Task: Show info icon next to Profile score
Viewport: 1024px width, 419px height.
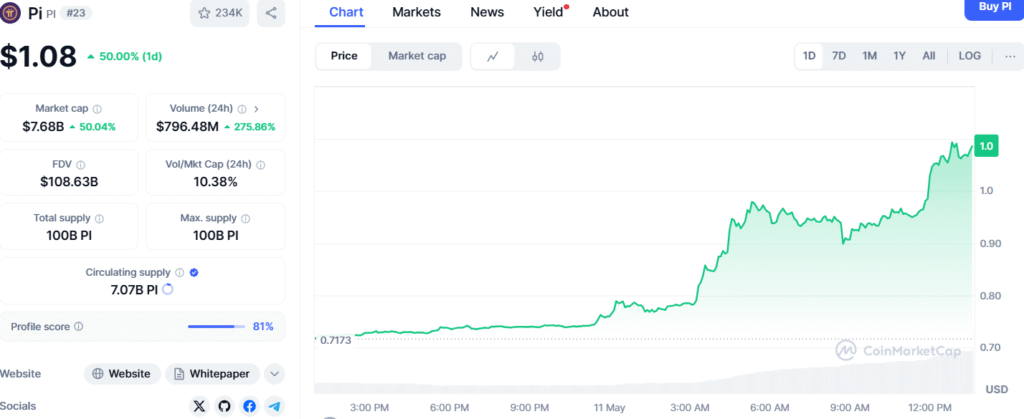Action: [78, 326]
